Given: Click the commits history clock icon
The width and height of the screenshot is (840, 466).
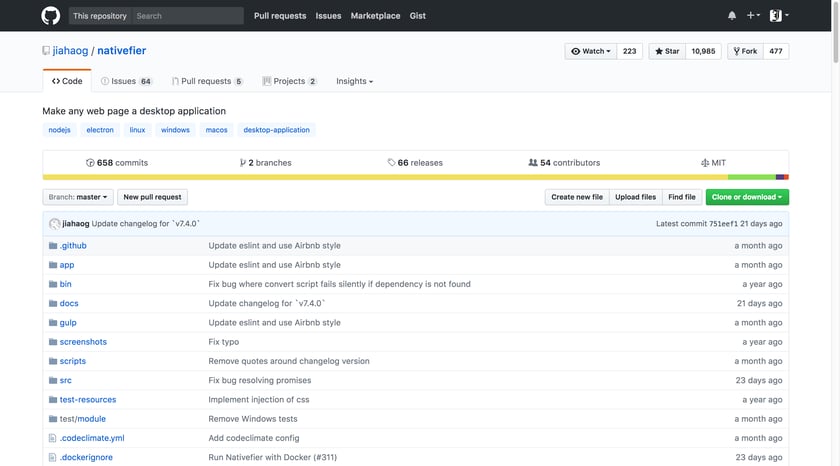Looking at the screenshot, I should 90,163.
